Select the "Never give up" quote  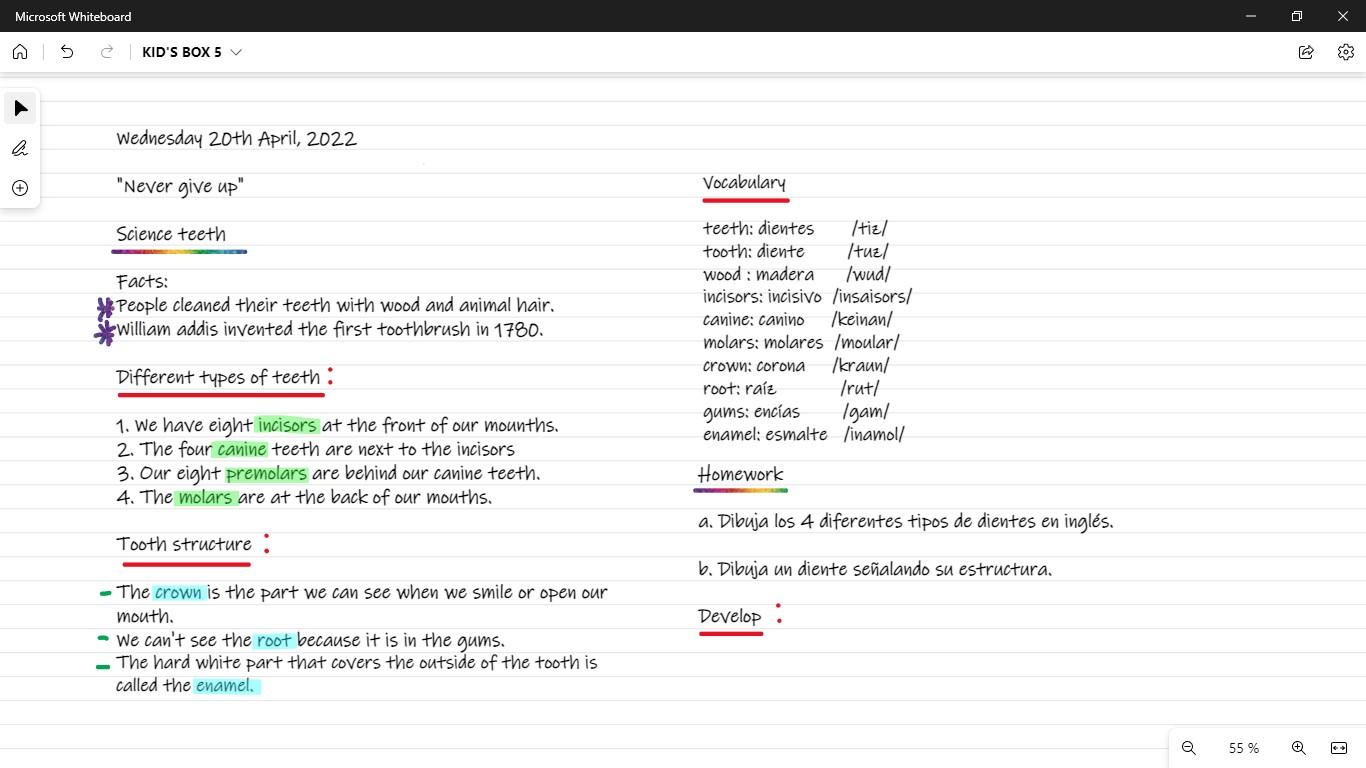click(x=180, y=186)
